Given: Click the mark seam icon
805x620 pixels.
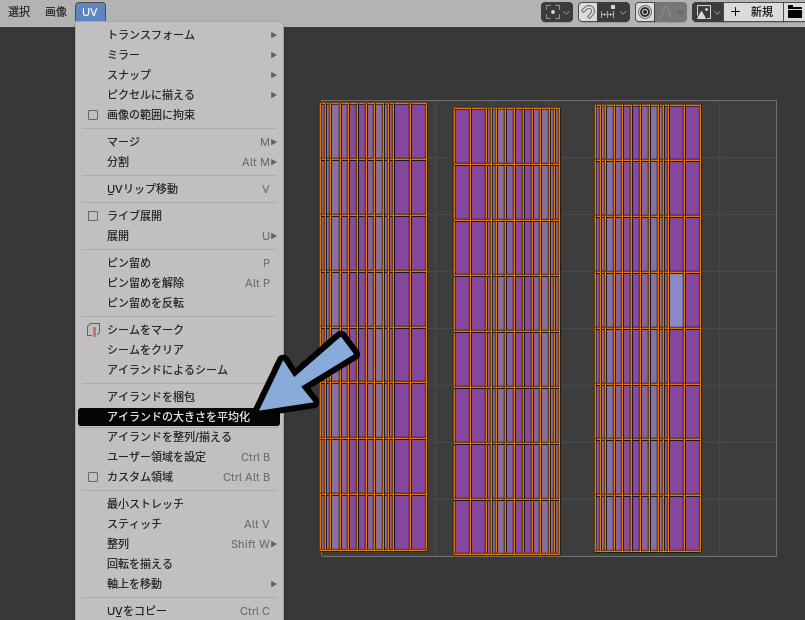Looking at the screenshot, I should pyautogui.click(x=93, y=330).
